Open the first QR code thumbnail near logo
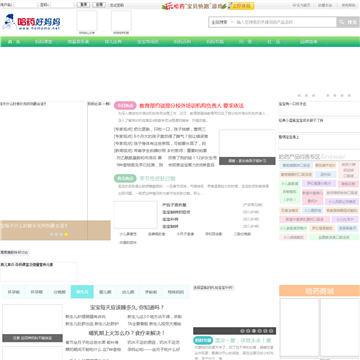360x360 pixels. point(87,21)
